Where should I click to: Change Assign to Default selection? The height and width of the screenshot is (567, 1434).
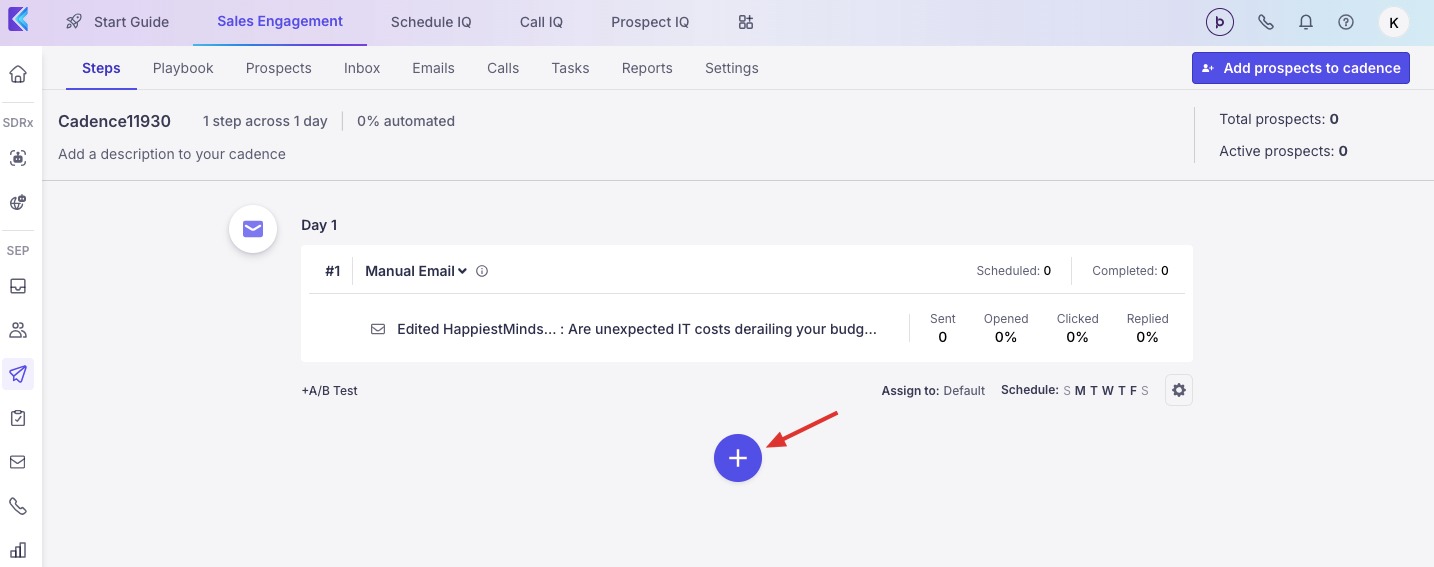964,391
